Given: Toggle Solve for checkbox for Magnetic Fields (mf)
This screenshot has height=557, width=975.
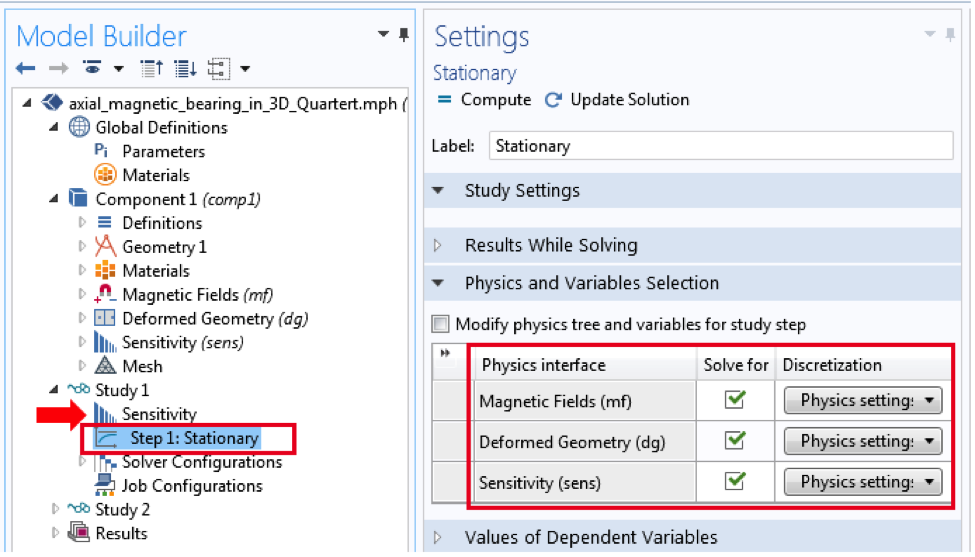Looking at the screenshot, I should [735, 400].
